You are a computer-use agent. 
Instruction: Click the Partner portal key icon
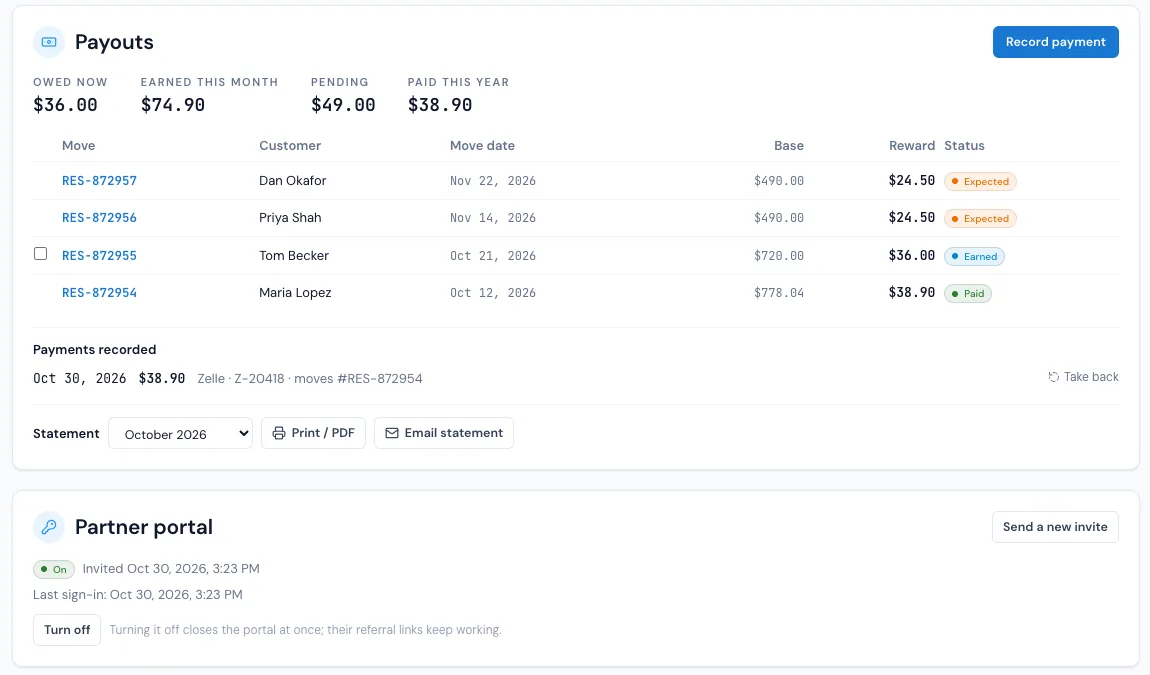click(x=49, y=527)
